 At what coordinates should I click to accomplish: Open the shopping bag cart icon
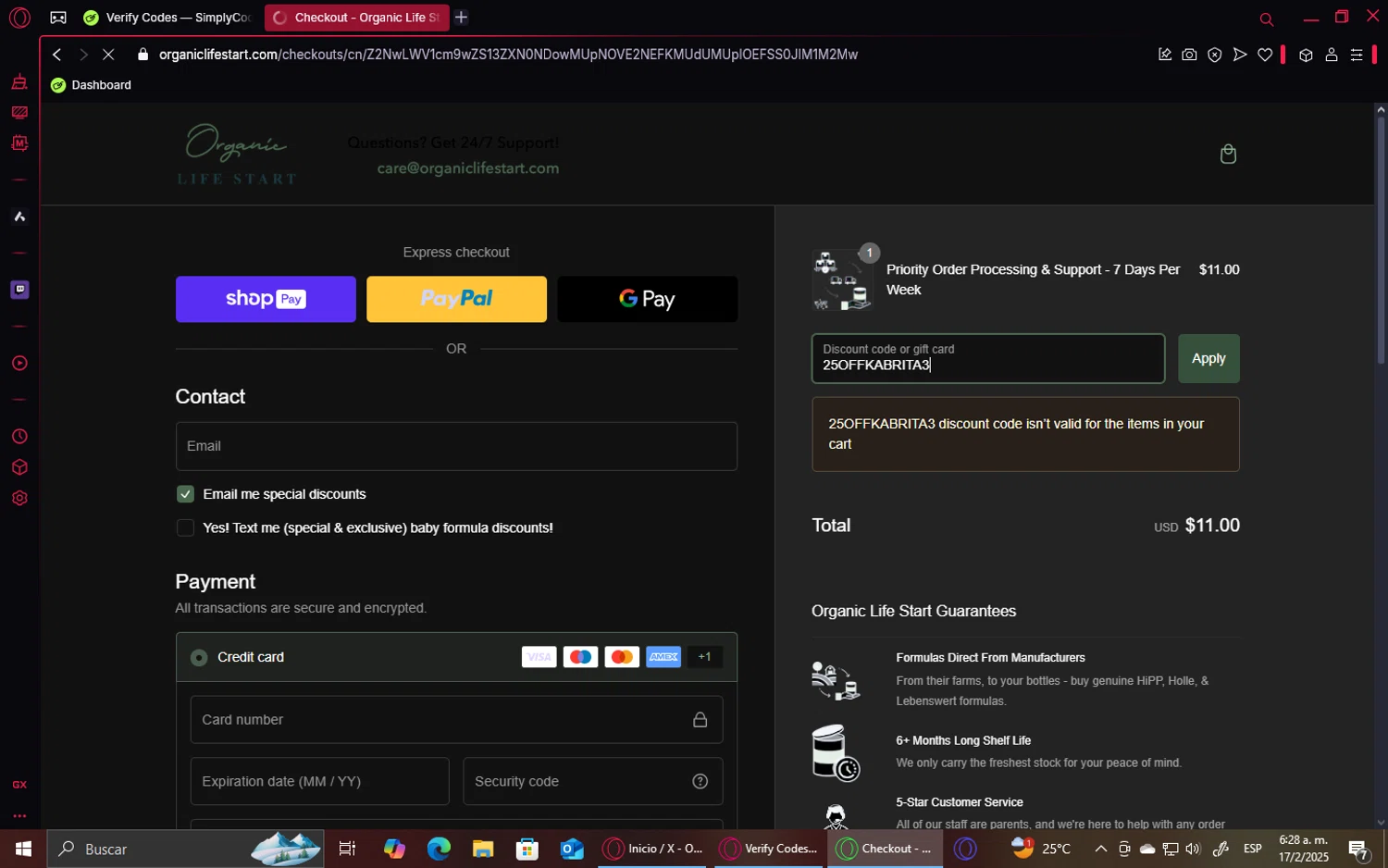tap(1228, 154)
